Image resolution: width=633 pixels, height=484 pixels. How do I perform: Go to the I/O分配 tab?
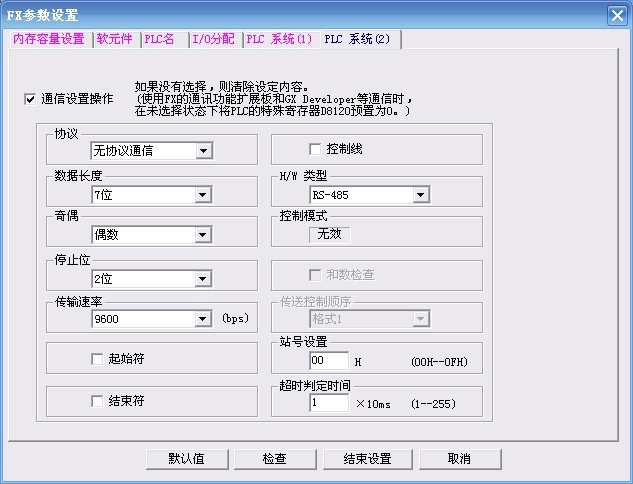coord(213,39)
